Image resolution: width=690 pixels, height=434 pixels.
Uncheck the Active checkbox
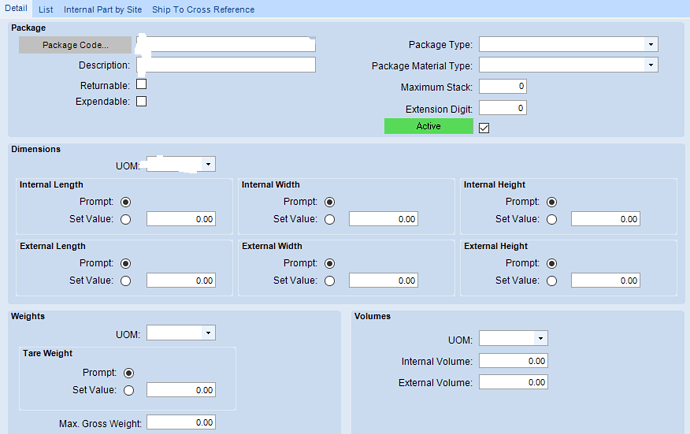(484, 128)
